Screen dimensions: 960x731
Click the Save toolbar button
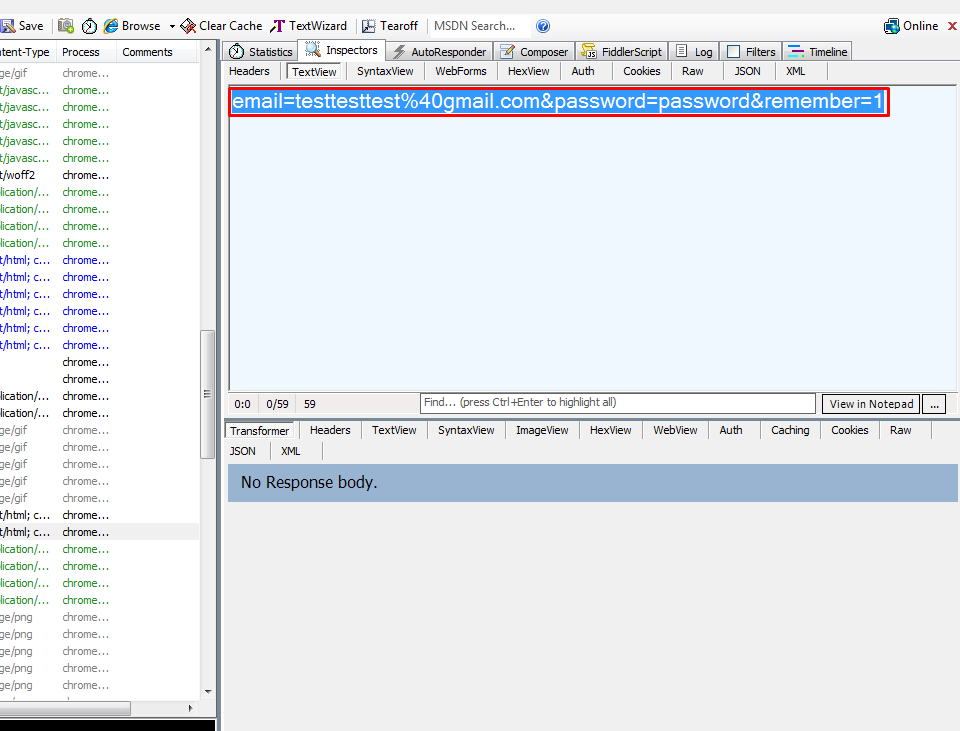tap(23, 26)
